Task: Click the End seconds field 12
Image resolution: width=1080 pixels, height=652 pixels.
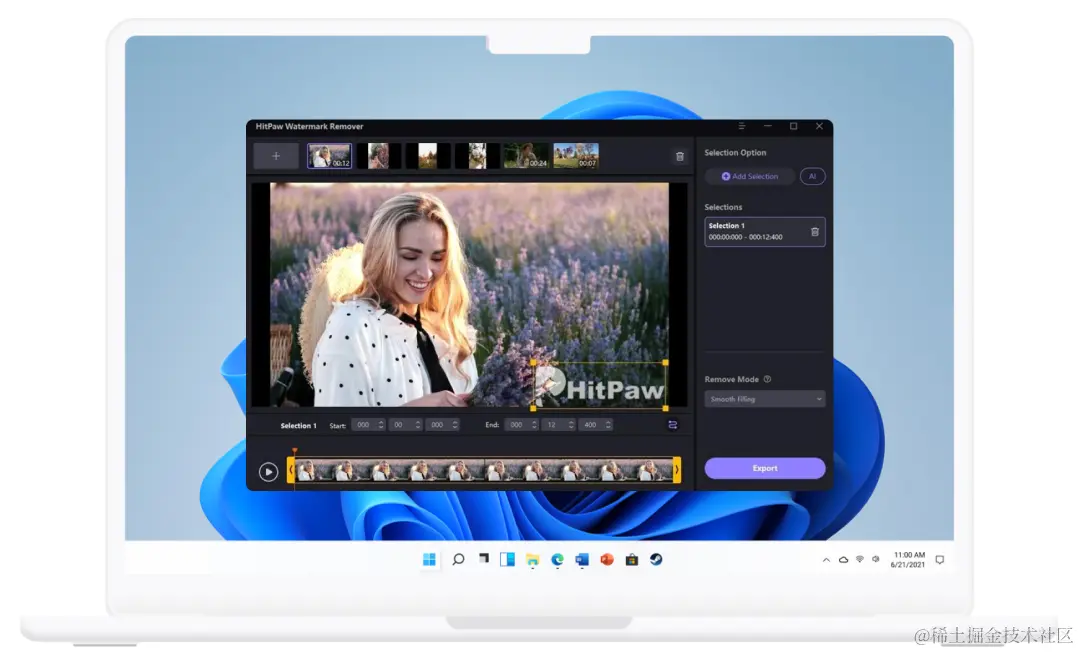Action: coord(559,425)
